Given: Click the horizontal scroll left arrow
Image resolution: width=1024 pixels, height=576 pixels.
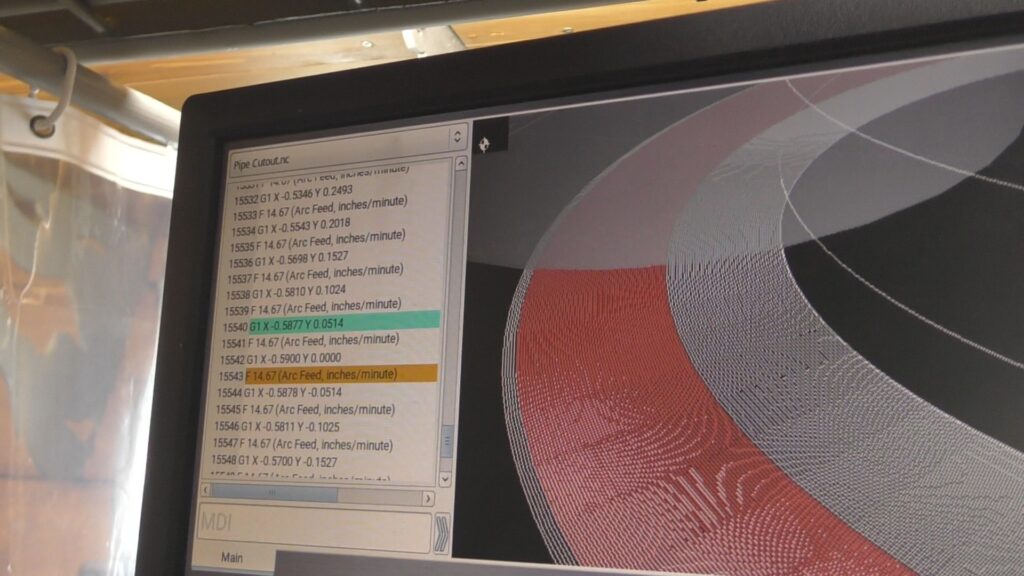Looking at the screenshot, I should tap(206, 489).
